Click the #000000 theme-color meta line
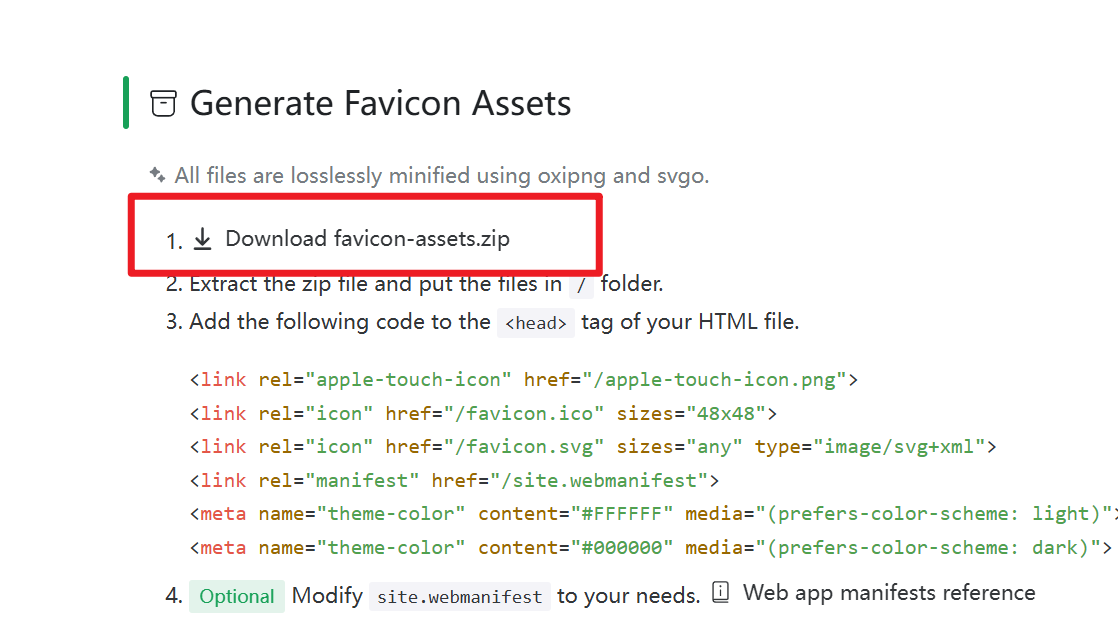 click(x=650, y=547)
